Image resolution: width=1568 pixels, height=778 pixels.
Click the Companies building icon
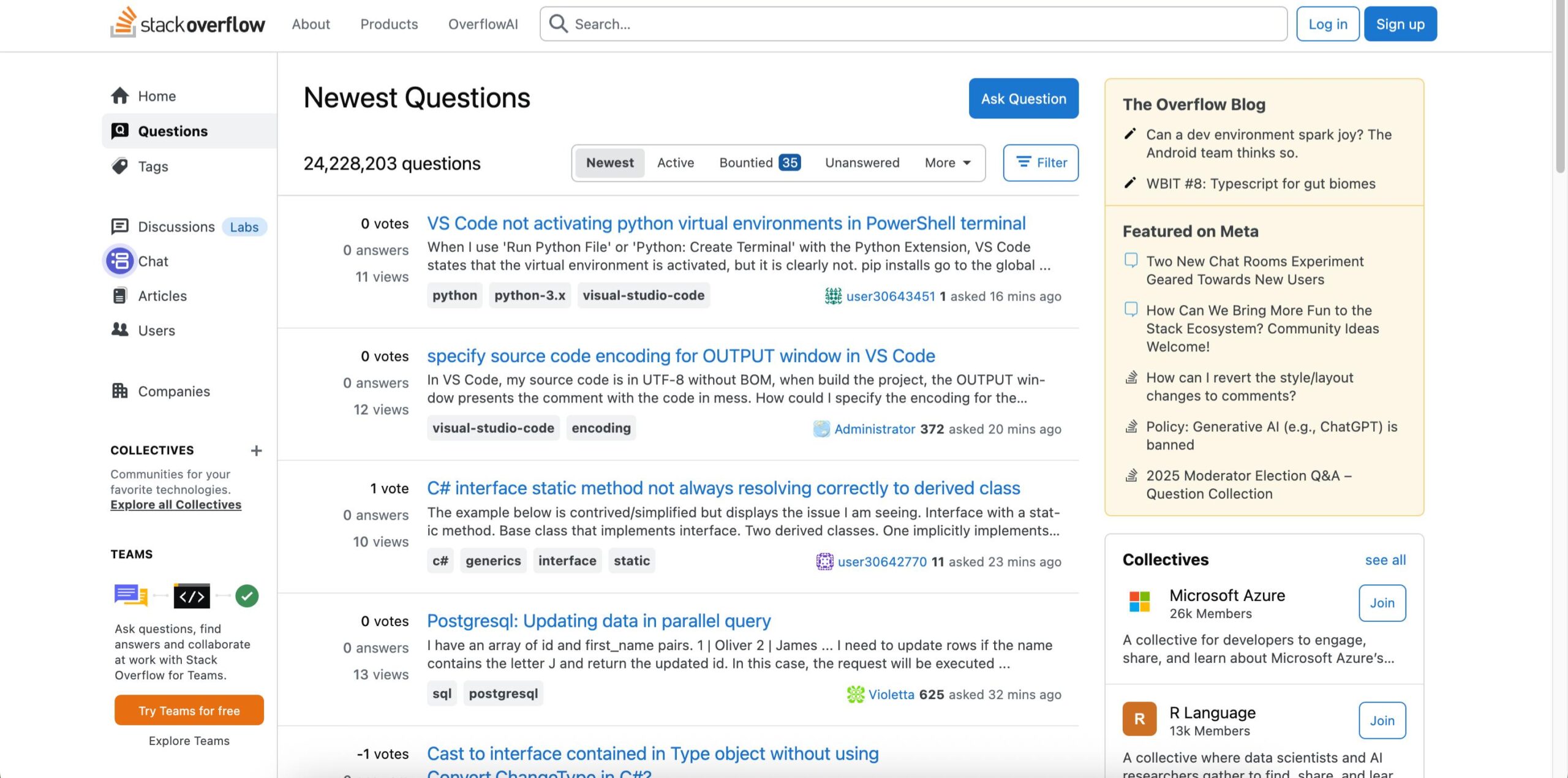[120, 391]
